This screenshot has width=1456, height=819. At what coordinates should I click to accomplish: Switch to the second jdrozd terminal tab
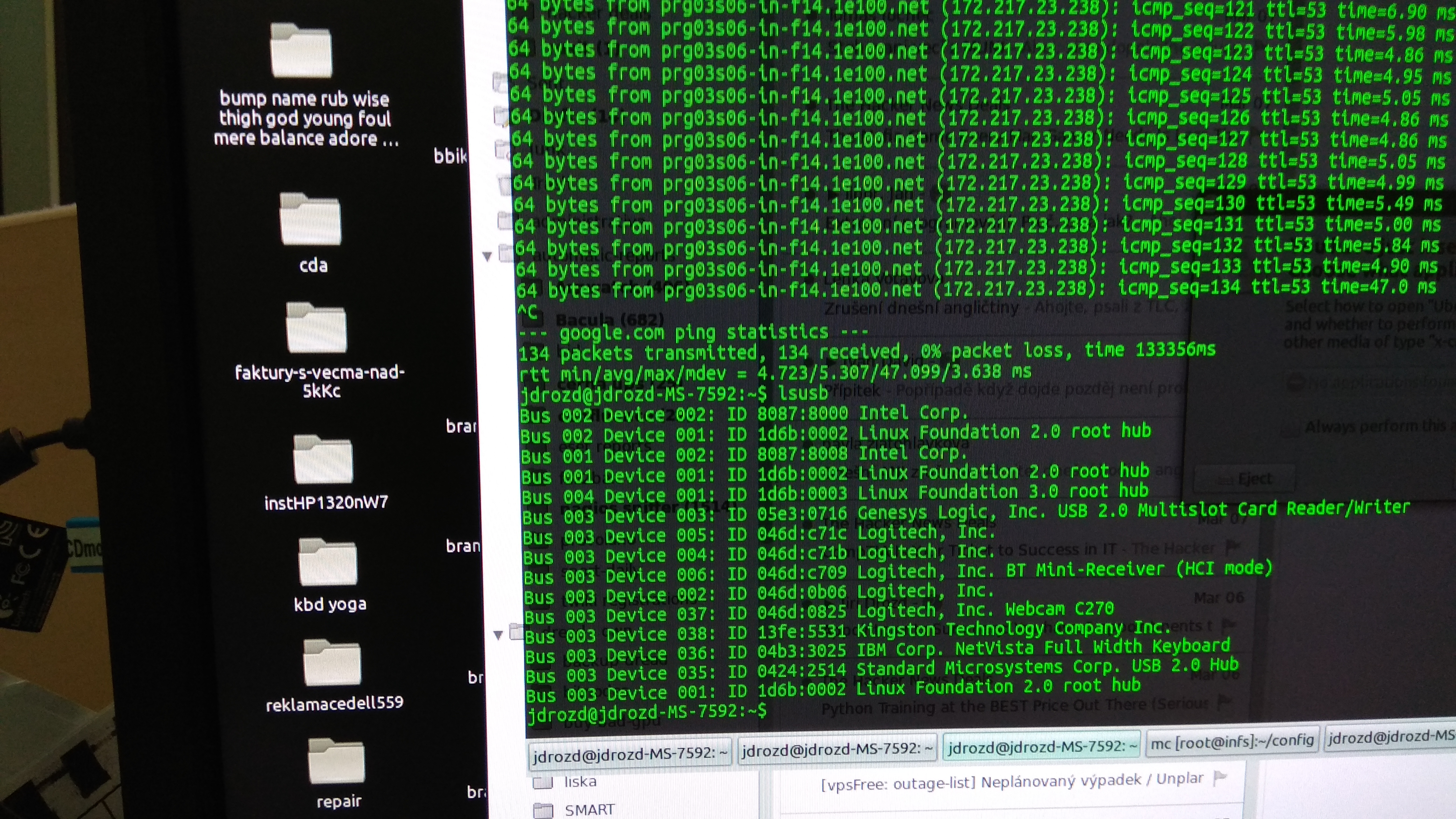pyautogui.click(x=837, y=749)
